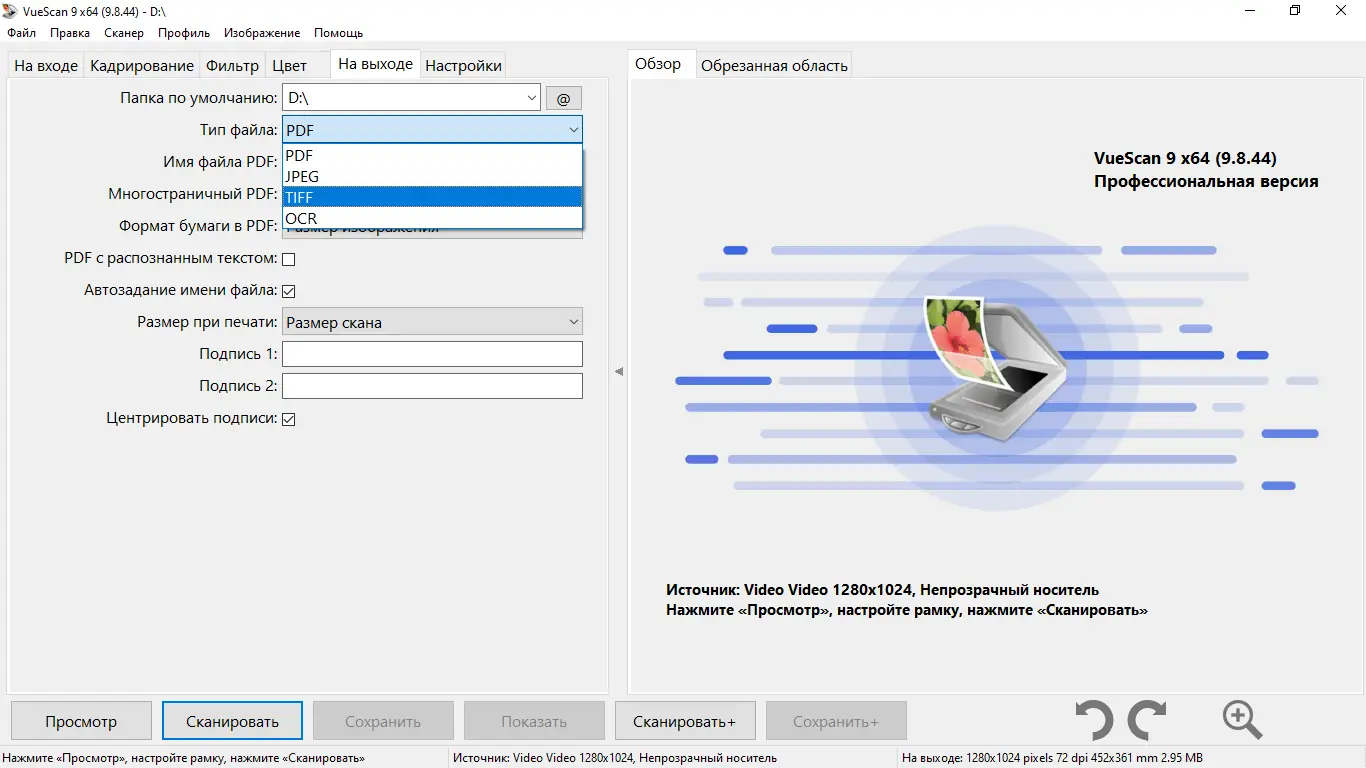Switch to the Фильтр tab
The height and width of the screenshot is (768, 1366).
[x=233, y=66]
